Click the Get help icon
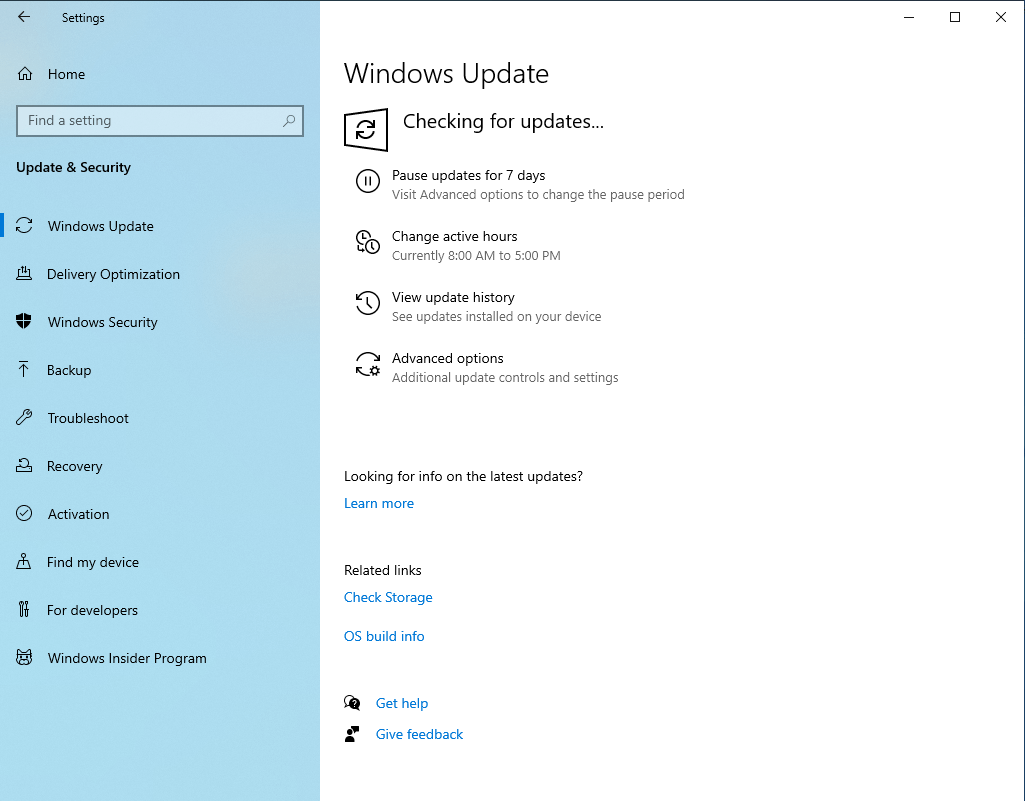Image resolution: width=1025 pixels, height=801 pixels. tap(352, 703)
